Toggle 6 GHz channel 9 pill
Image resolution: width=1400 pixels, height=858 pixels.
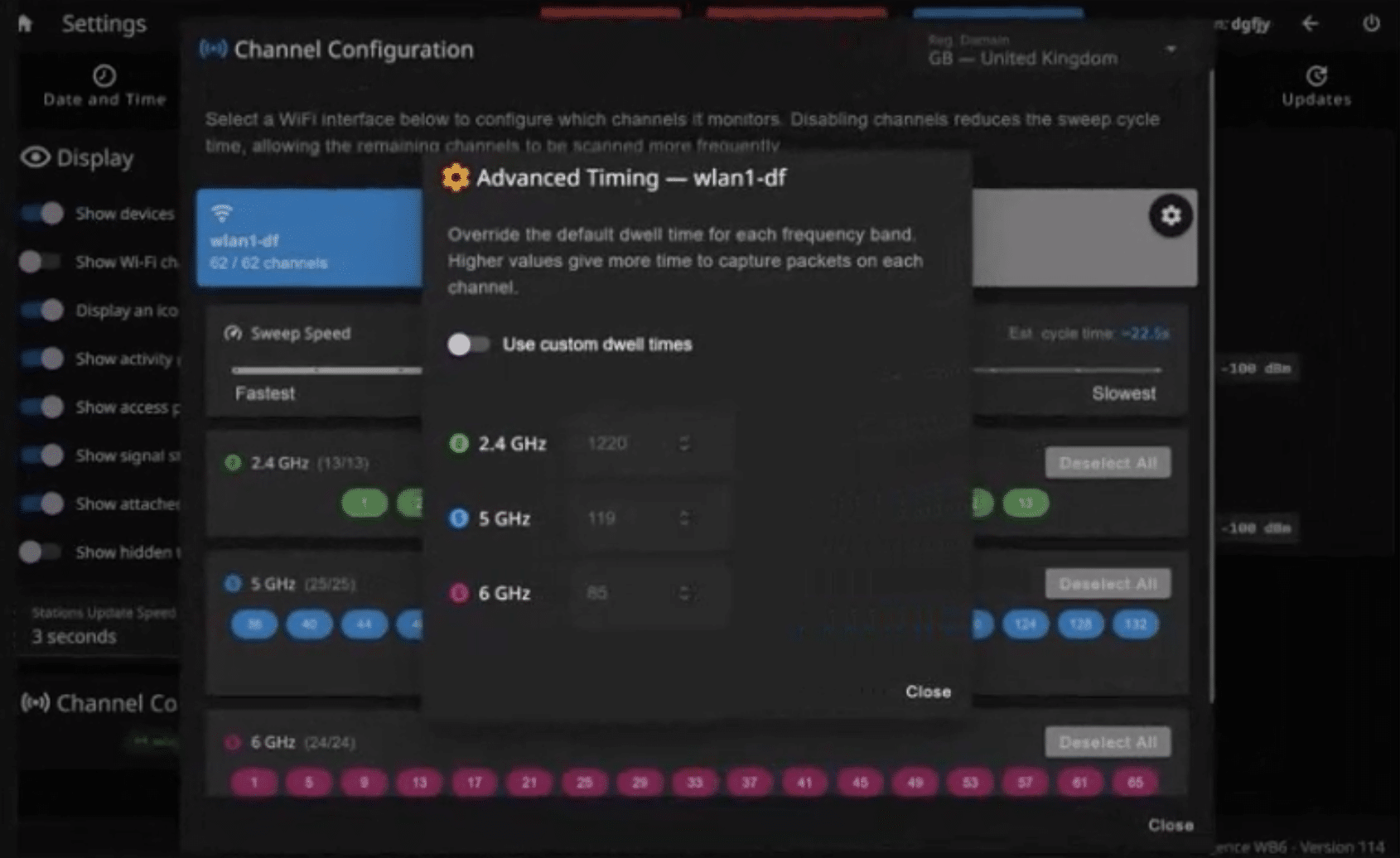point(364,782)
